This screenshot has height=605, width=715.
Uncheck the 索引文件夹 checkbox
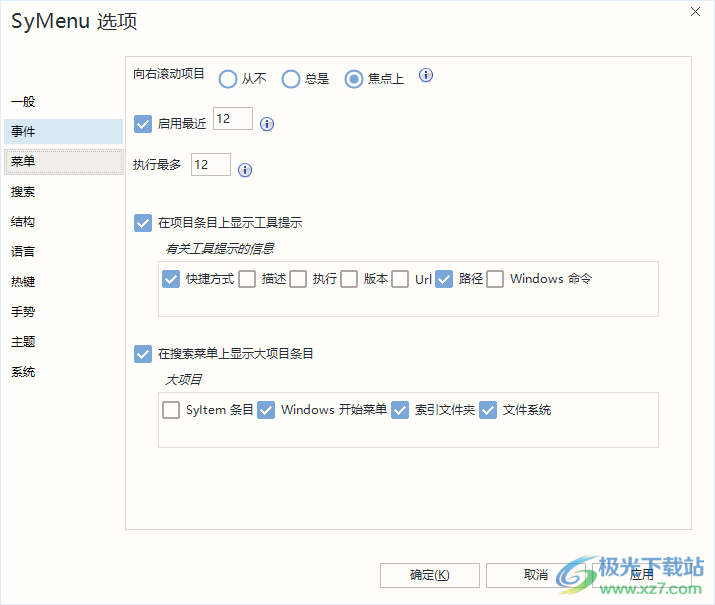coord(400,410)
